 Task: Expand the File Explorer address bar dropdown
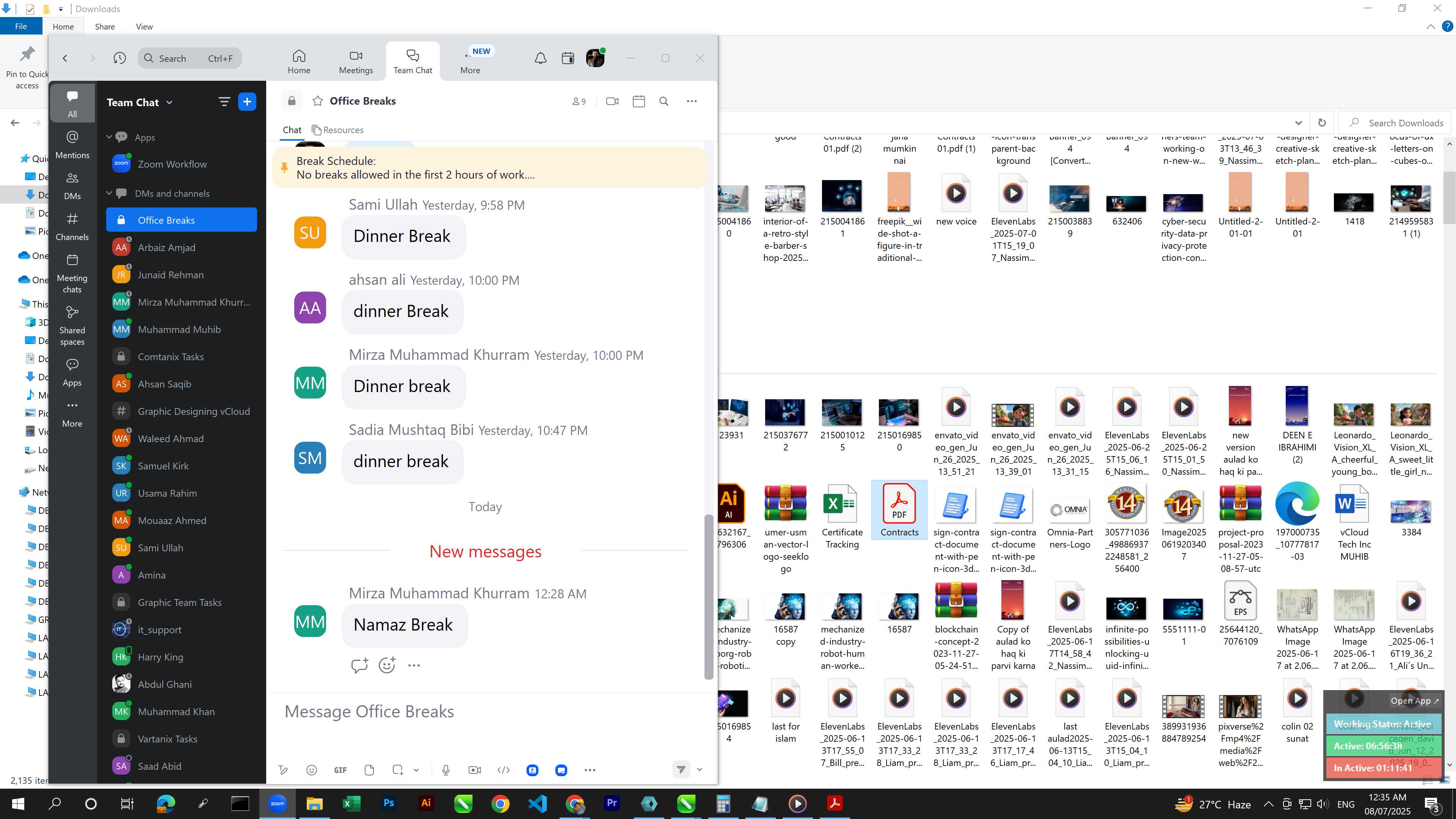pyautogui.click(x=1298, y=123)
